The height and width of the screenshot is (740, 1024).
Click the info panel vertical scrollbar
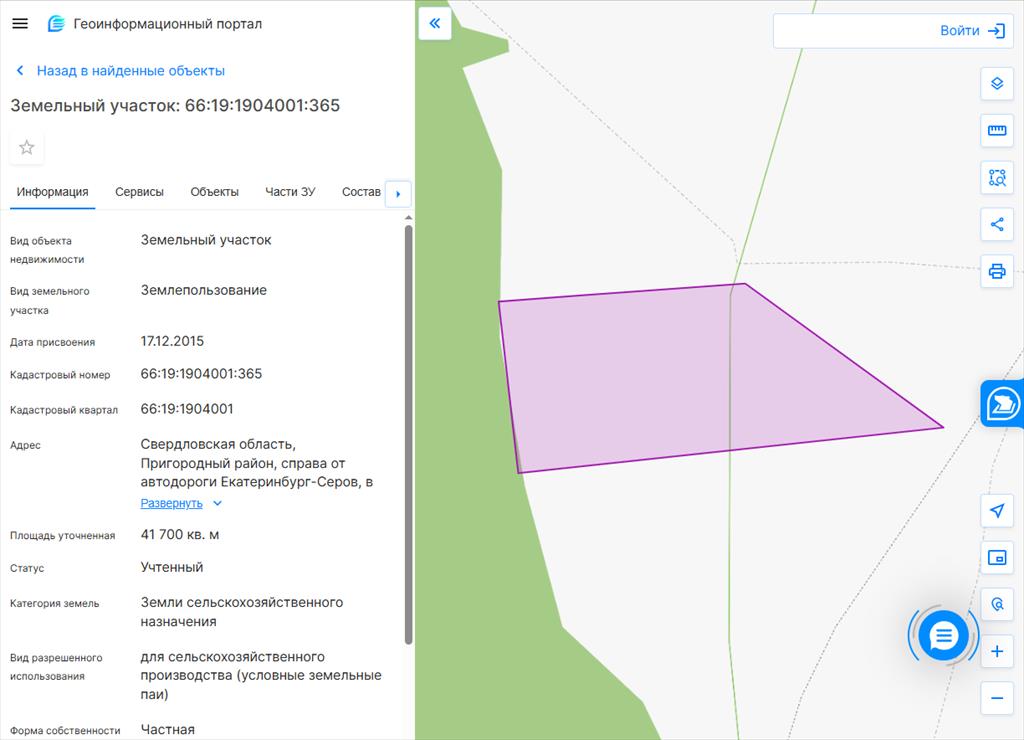(x=408, y=430)
